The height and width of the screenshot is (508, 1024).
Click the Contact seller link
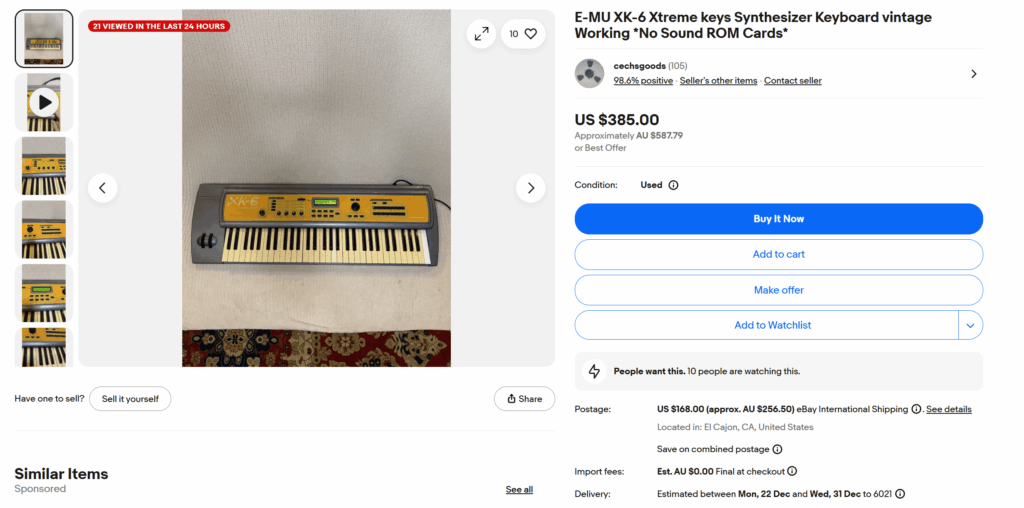point(792,81)
